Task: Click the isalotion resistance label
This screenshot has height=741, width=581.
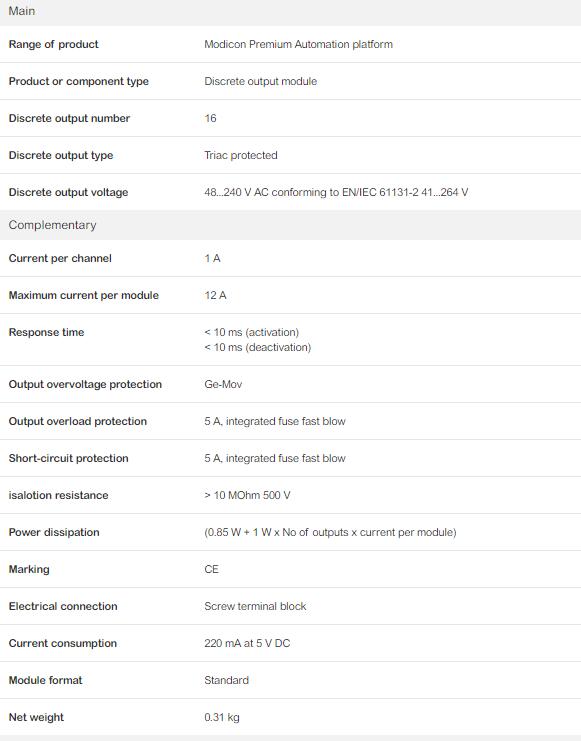Action: pyautogui.click(x=58, y=495)
